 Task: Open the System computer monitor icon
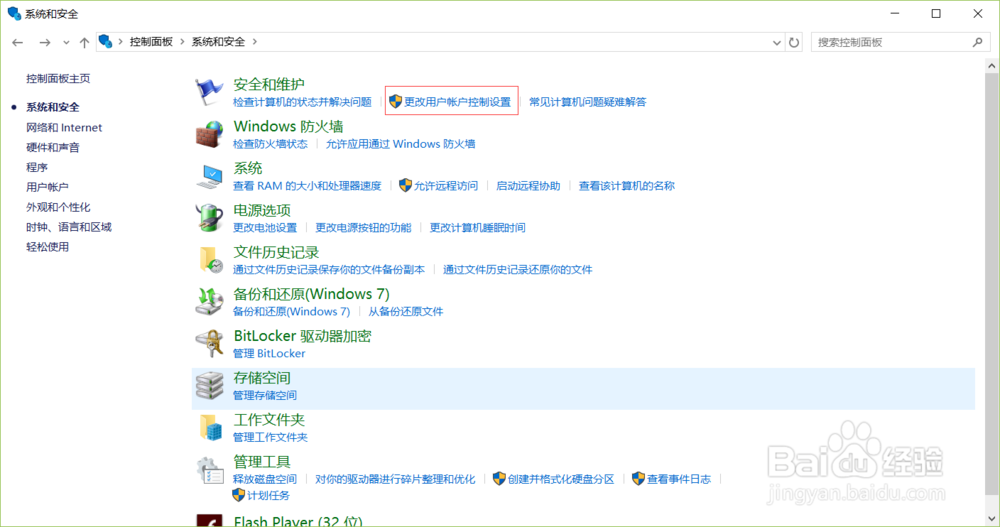(x=209, y=176)
